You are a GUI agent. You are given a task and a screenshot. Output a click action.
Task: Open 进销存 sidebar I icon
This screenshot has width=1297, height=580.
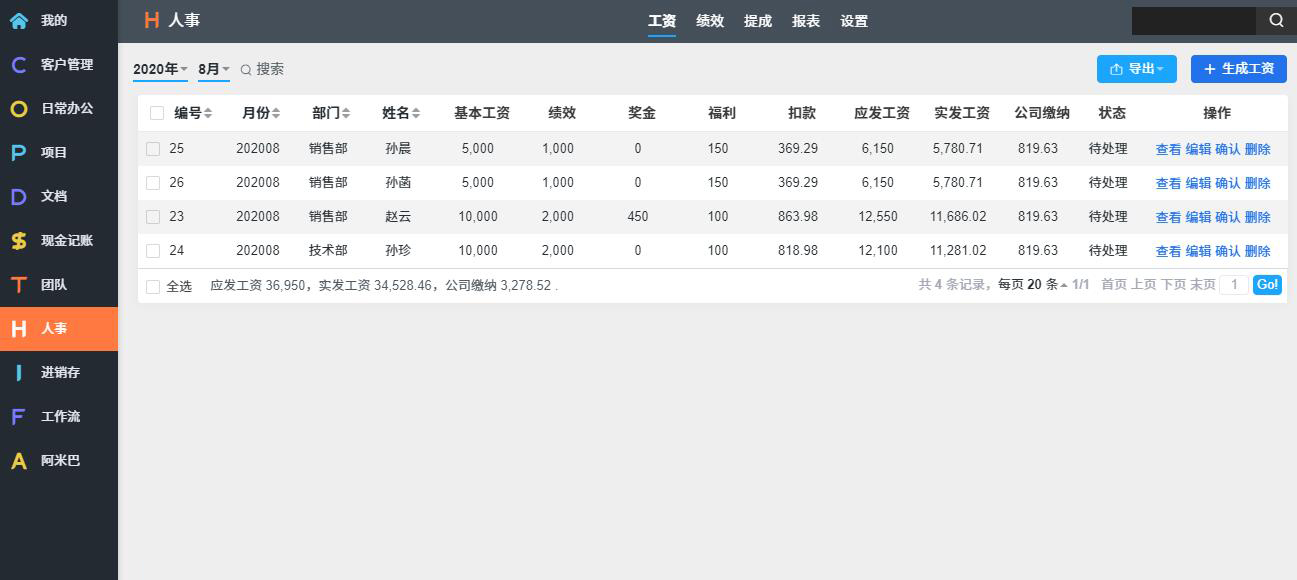[19, 372]
